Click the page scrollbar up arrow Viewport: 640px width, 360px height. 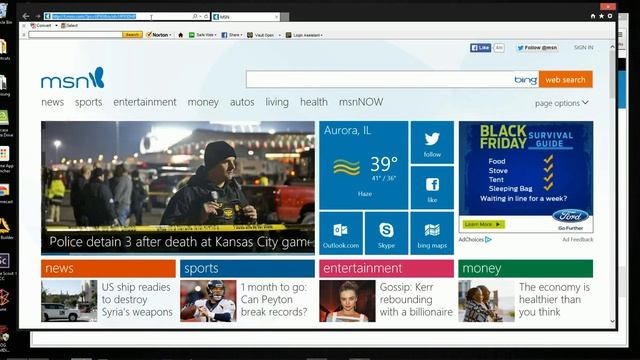click(x=612, y=47)
